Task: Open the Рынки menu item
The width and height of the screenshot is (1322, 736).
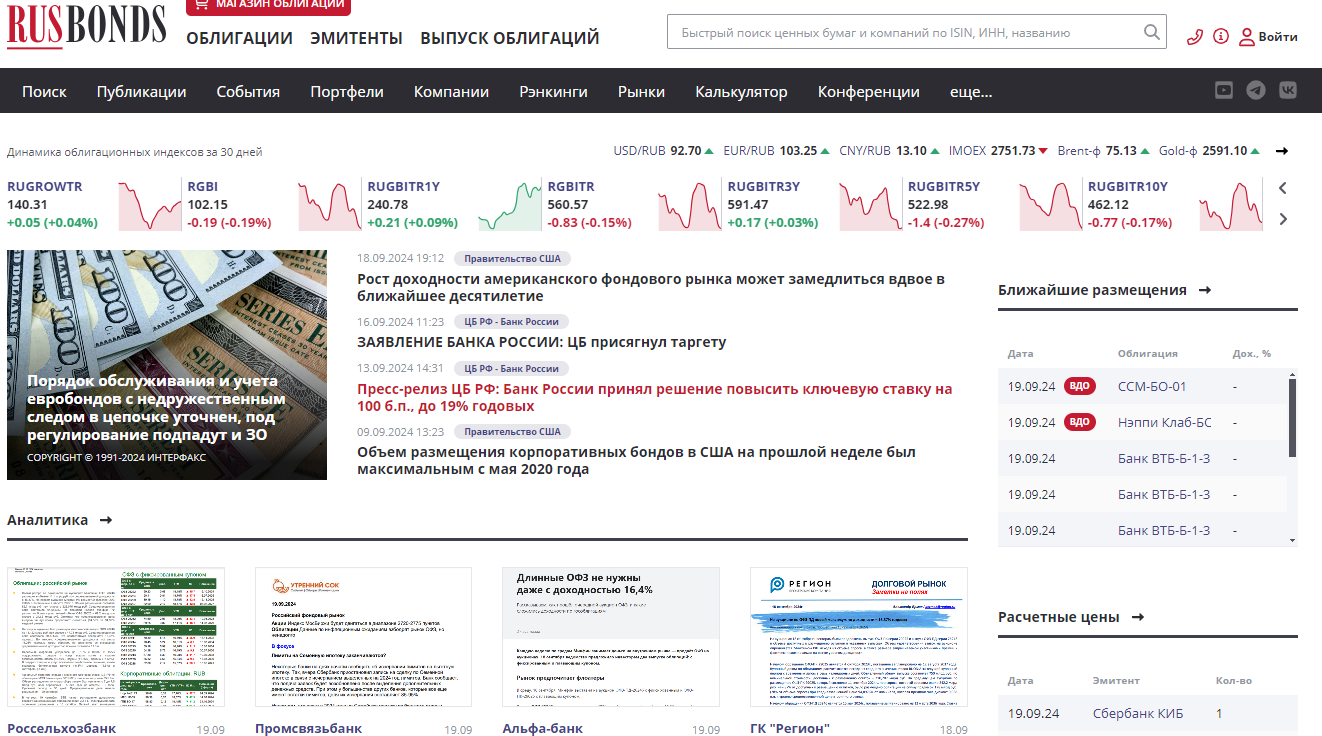Action: [641, 91]
